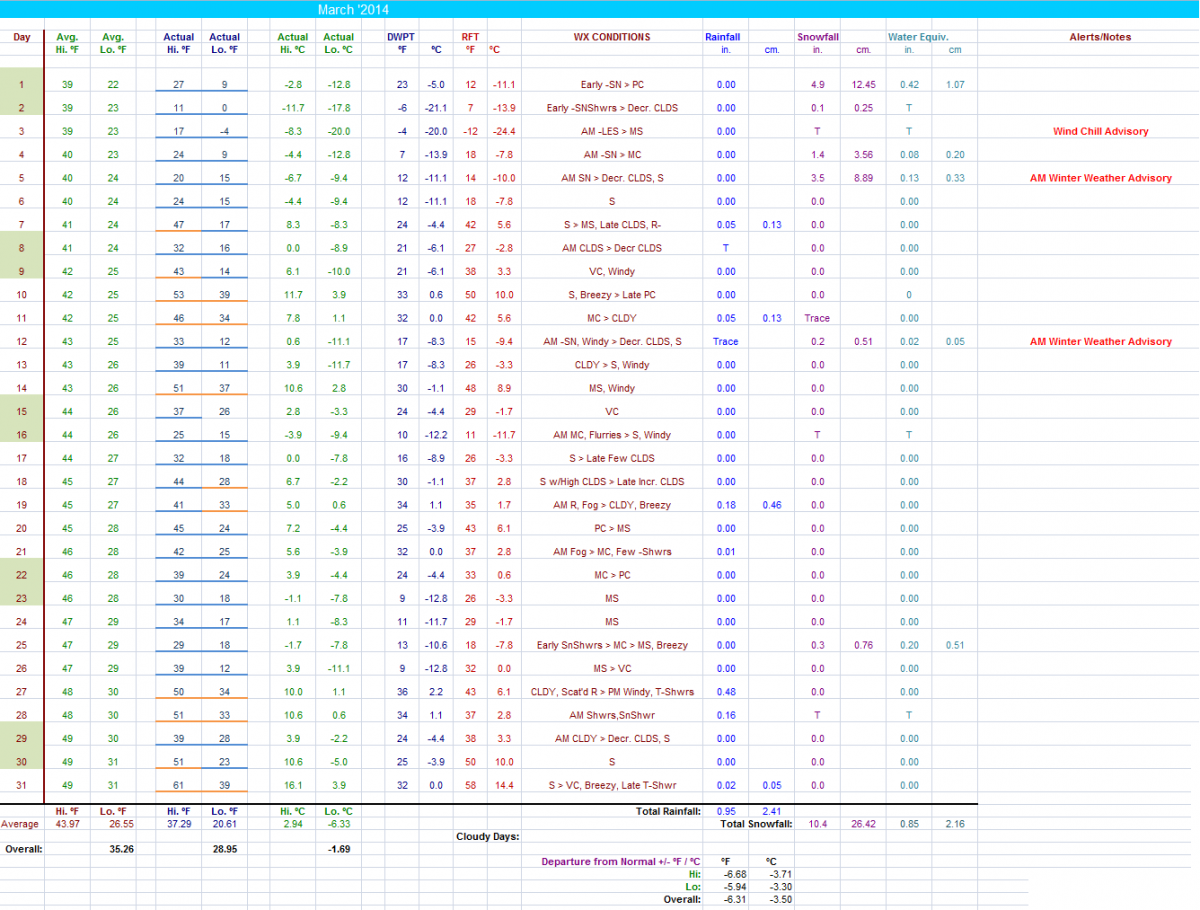Click 'AM R, Fog > CLDY, Breezy' cell
Viewport: 1200px width, 910px height.
pos(611,505)
